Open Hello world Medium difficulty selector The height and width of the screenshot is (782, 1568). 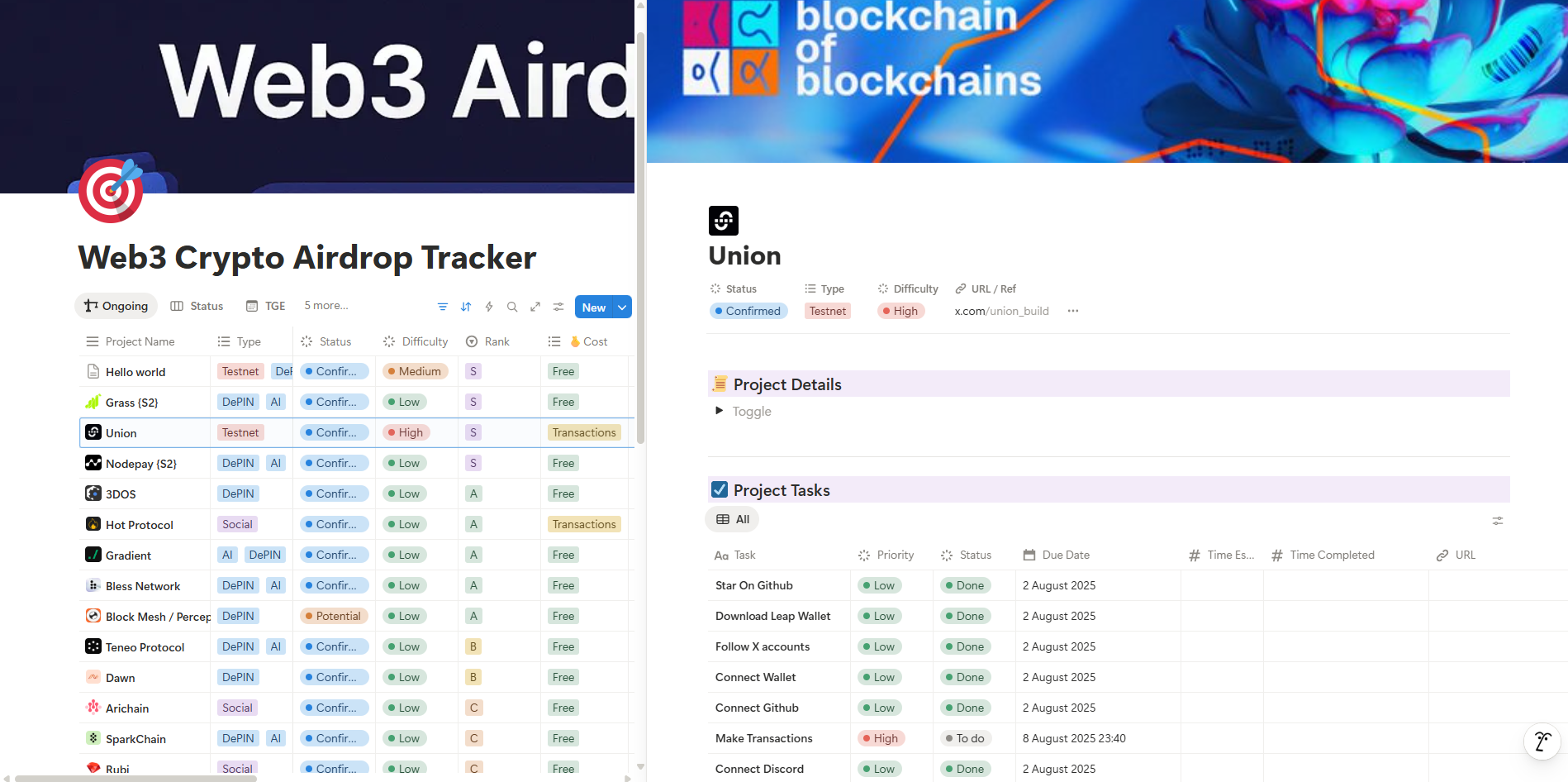pos(416,371)
